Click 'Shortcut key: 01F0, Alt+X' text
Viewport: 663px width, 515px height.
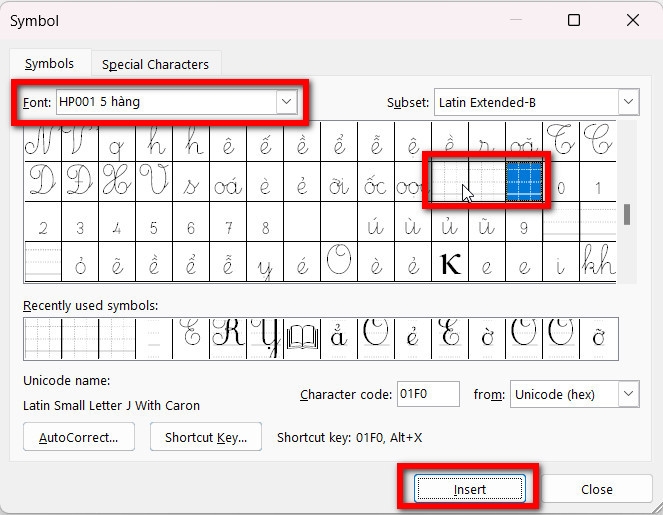[349, 437]
